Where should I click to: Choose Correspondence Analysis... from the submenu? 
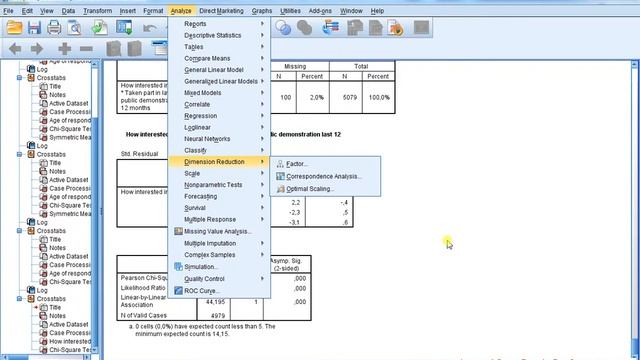point(325,176)
